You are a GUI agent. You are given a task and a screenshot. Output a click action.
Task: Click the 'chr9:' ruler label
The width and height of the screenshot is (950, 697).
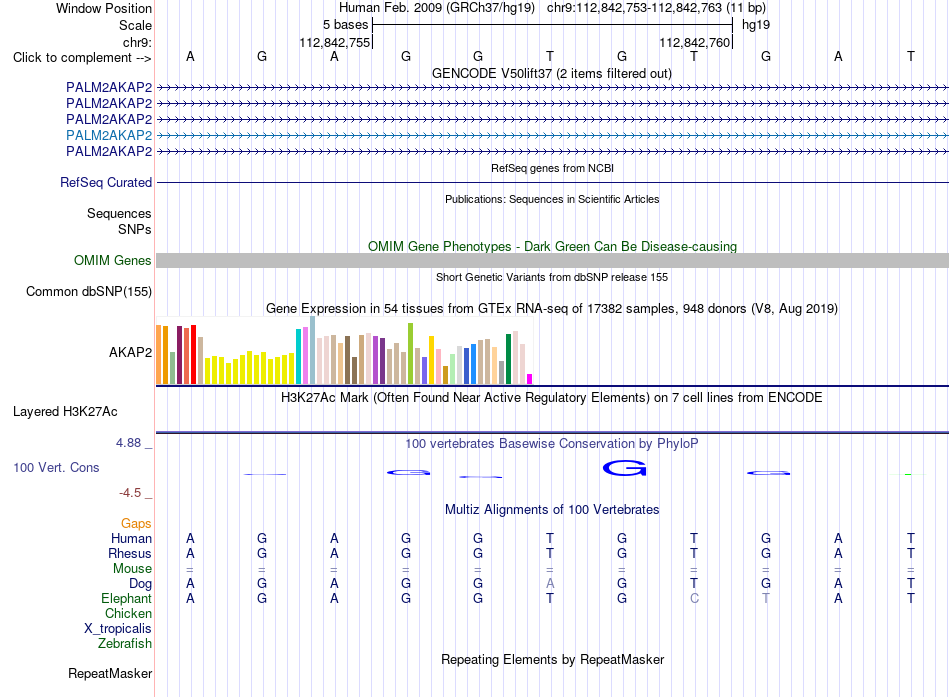coord(137,42)
